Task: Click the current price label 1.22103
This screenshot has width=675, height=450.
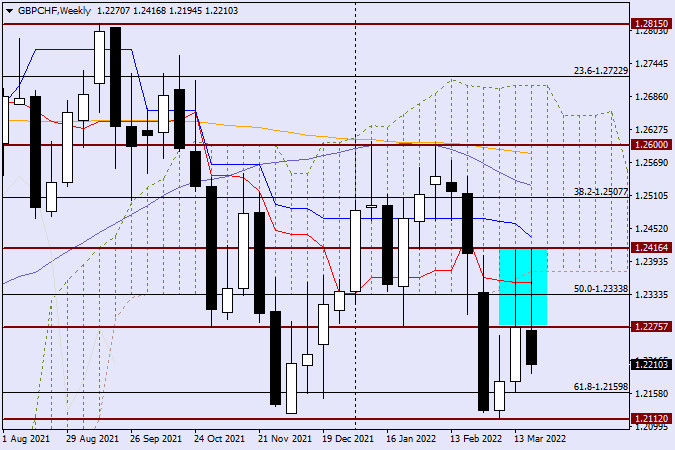Action: click(x=652, y=364)
